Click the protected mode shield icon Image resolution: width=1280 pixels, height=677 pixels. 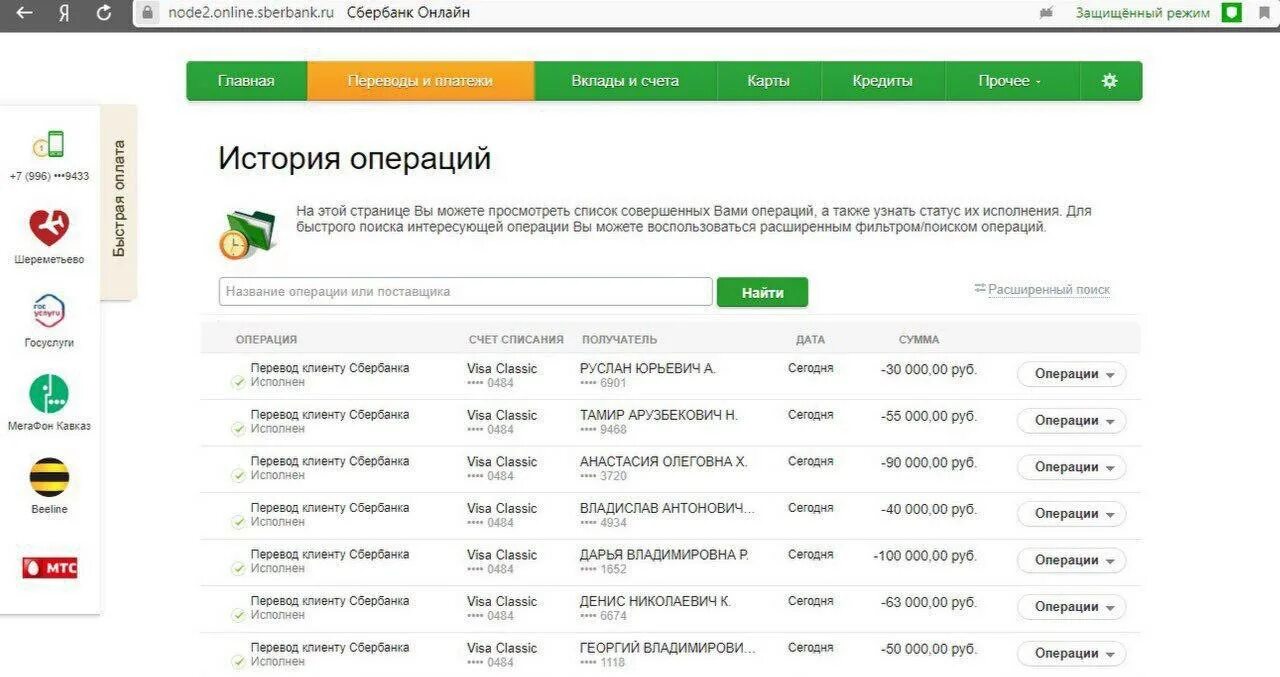(1233, 13)
